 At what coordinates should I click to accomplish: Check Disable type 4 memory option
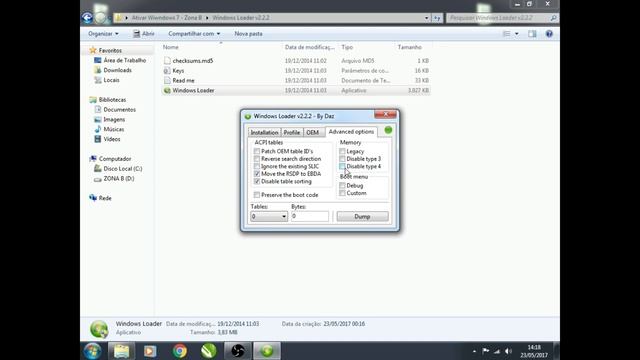click(342, 167)
